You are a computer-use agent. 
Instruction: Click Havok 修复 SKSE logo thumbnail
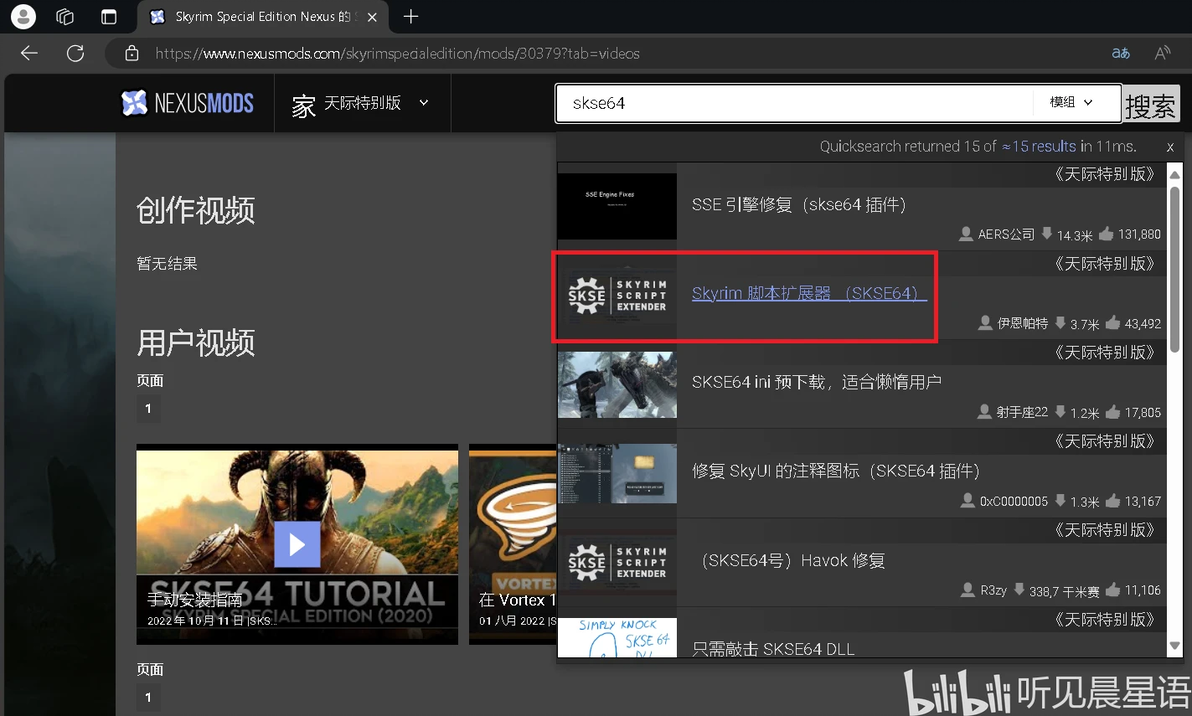(617, 562)
